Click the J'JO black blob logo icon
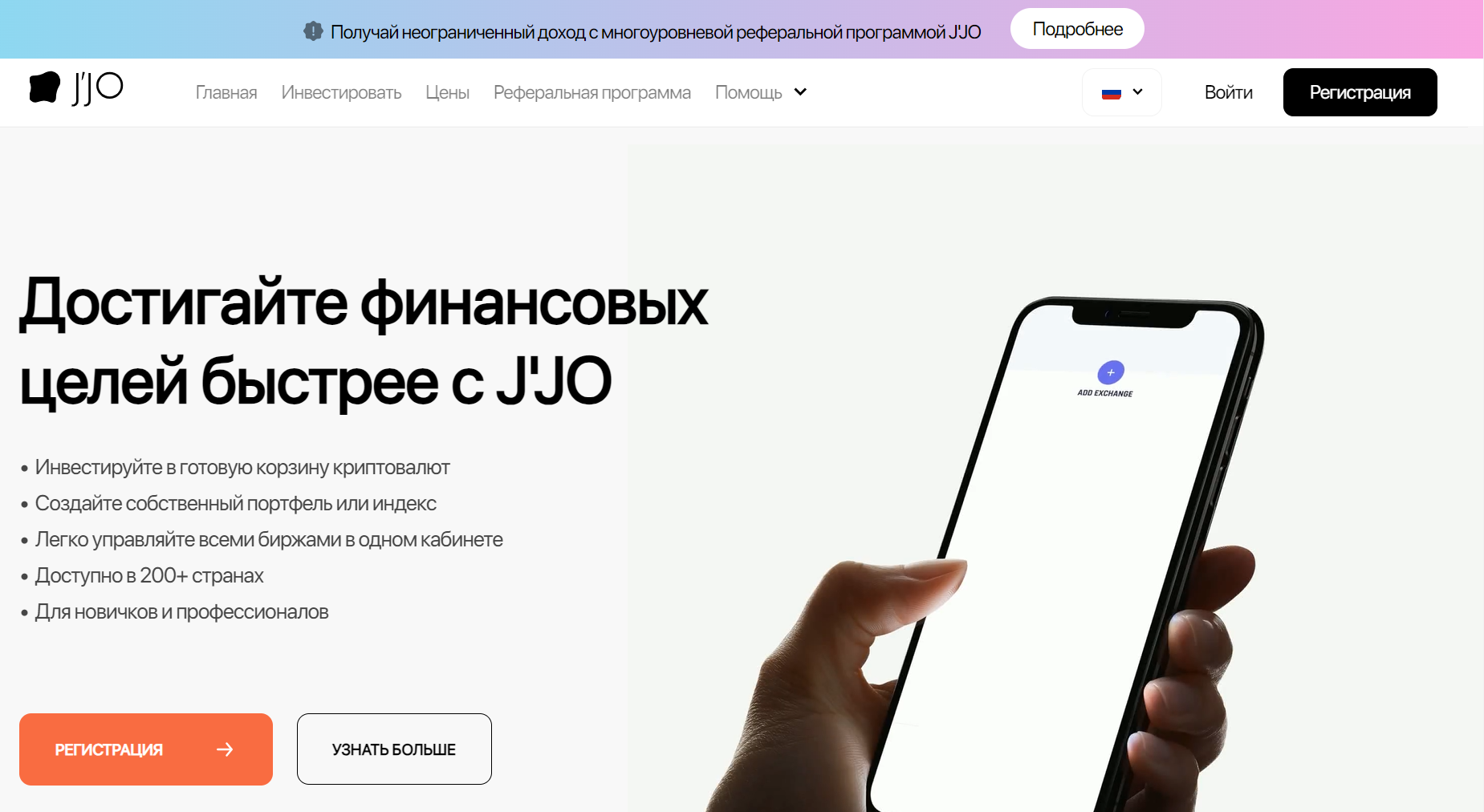The width and height of the screenshot is (1484, 812). pos(45,87)
